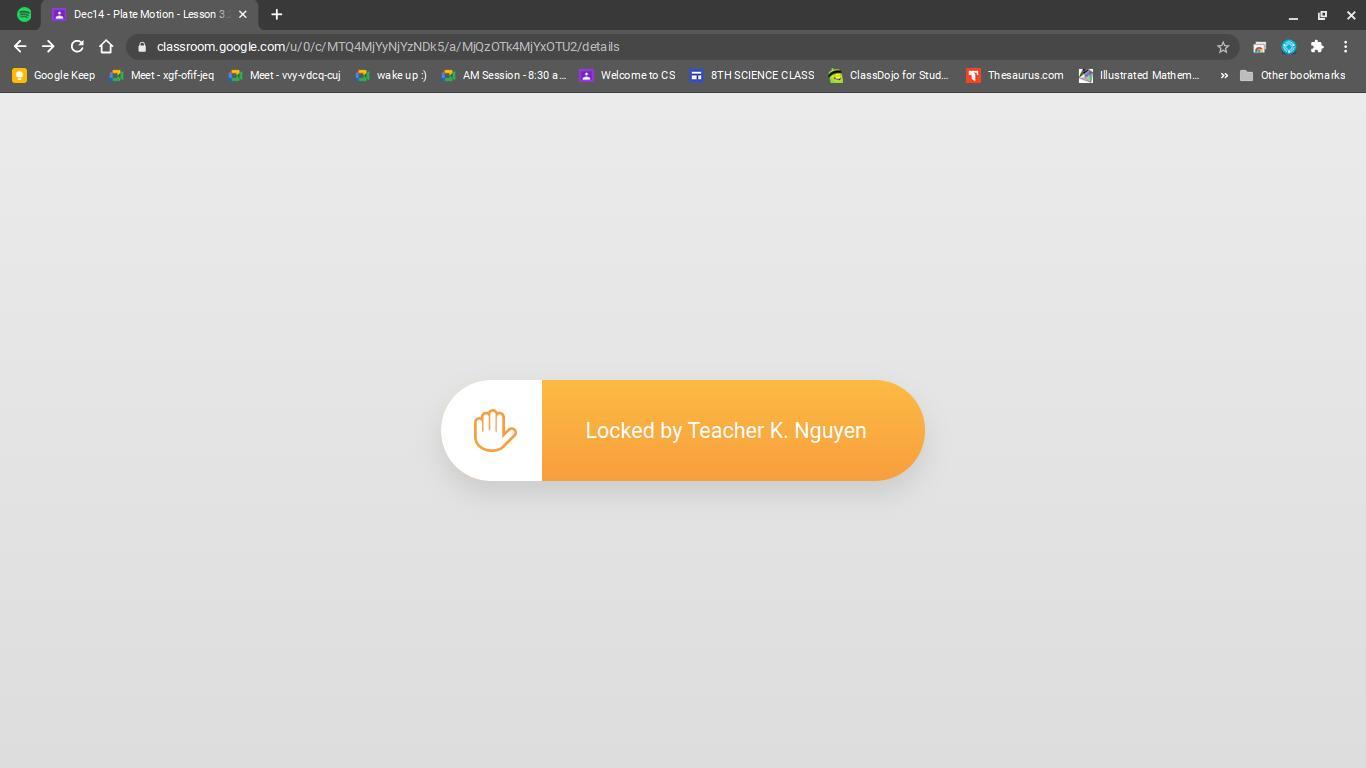Screen dimensions: 1366x768
Task: Go forward to the next page
Action: coord(48,46)
